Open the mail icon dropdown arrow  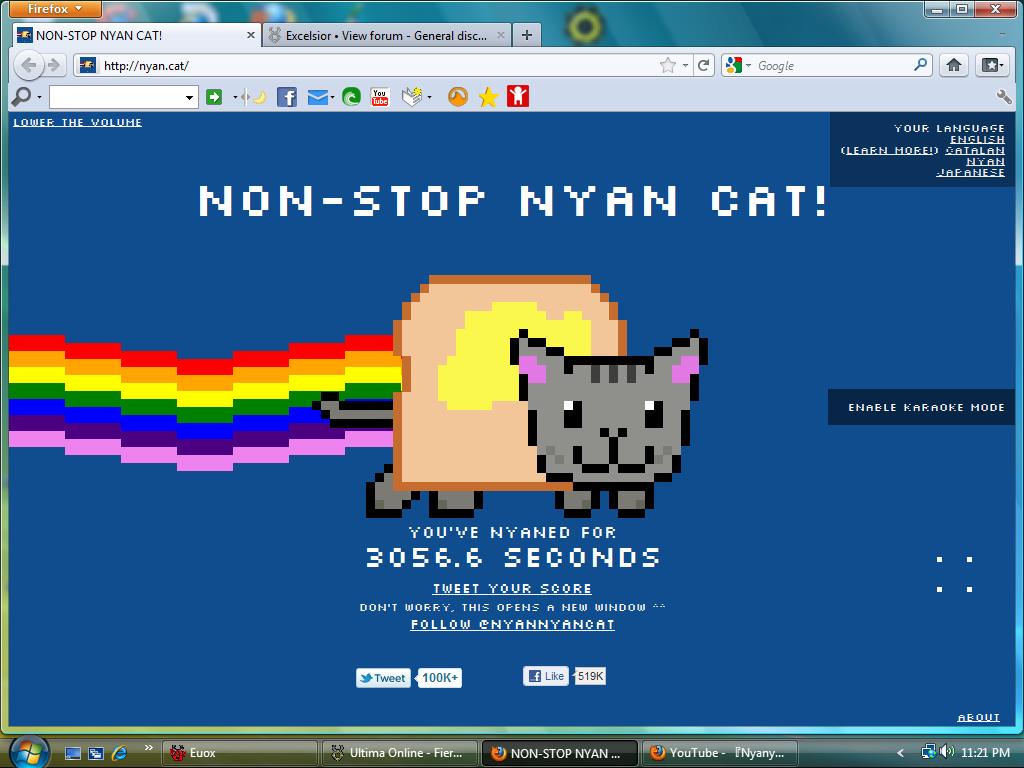pos(332,97)
